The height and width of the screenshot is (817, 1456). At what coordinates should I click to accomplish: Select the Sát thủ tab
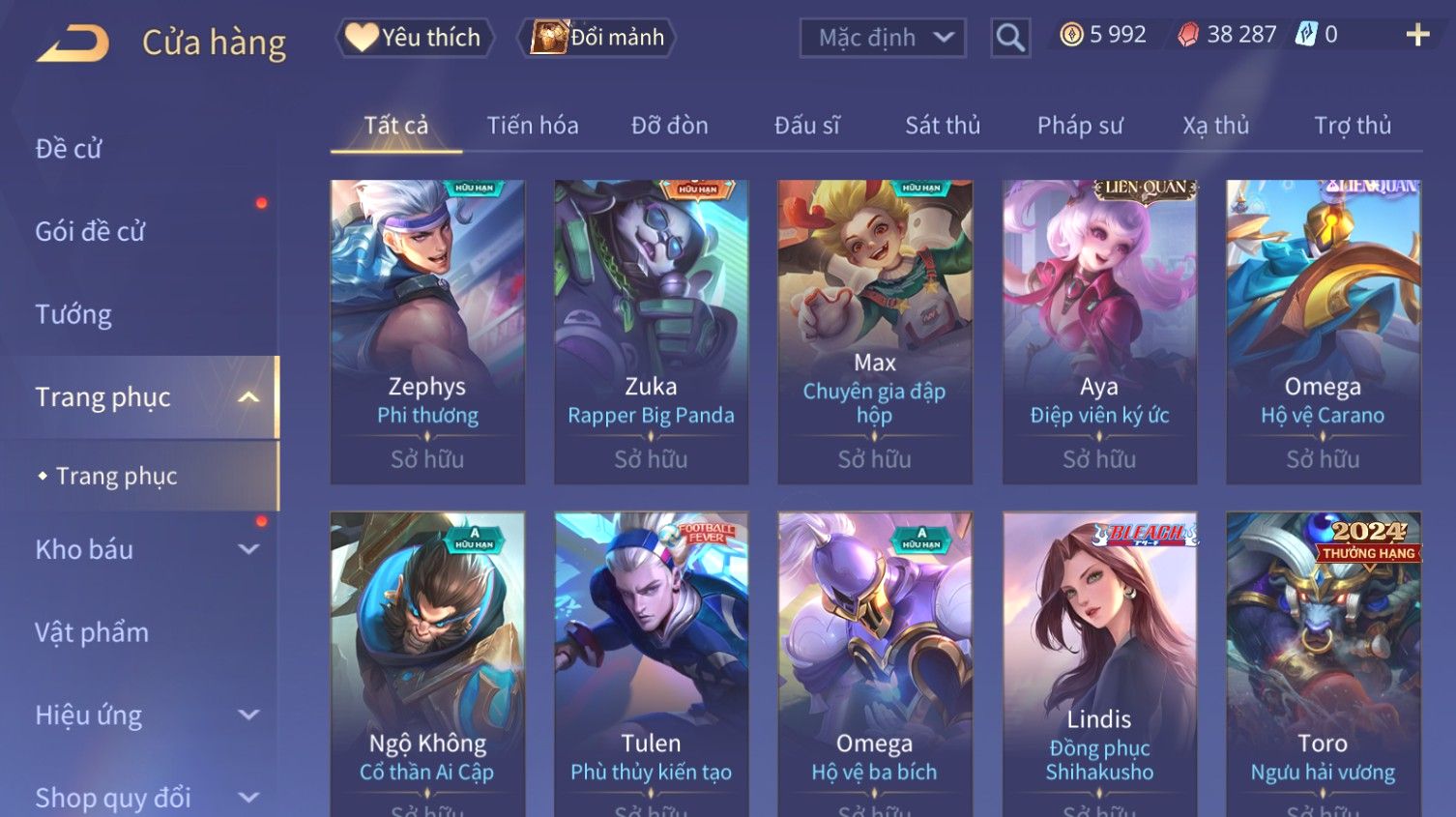point(943,126)
